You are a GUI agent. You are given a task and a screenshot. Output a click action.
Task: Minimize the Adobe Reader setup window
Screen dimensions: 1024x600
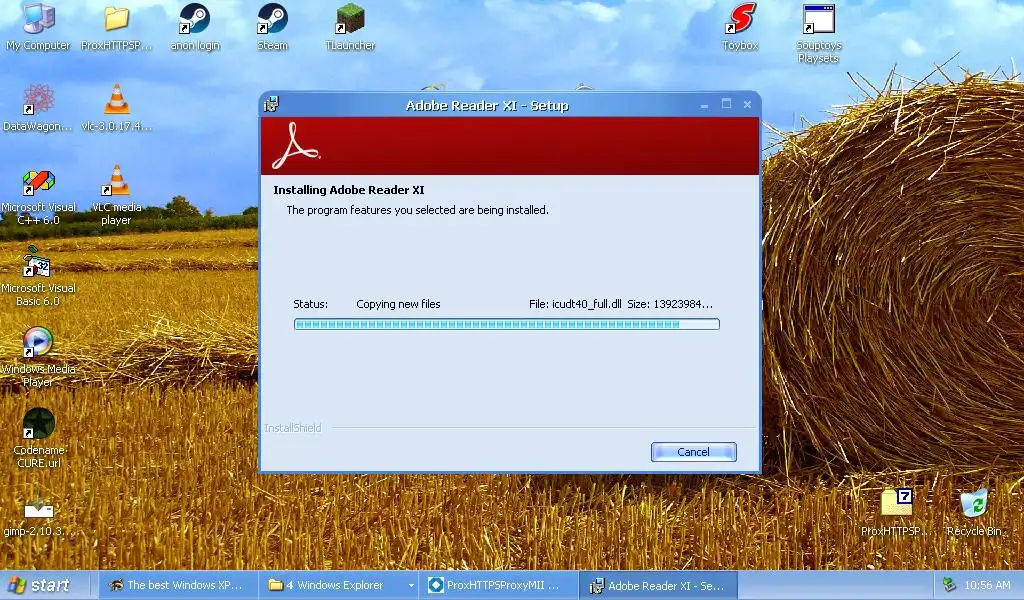click(x=704, y=104)
